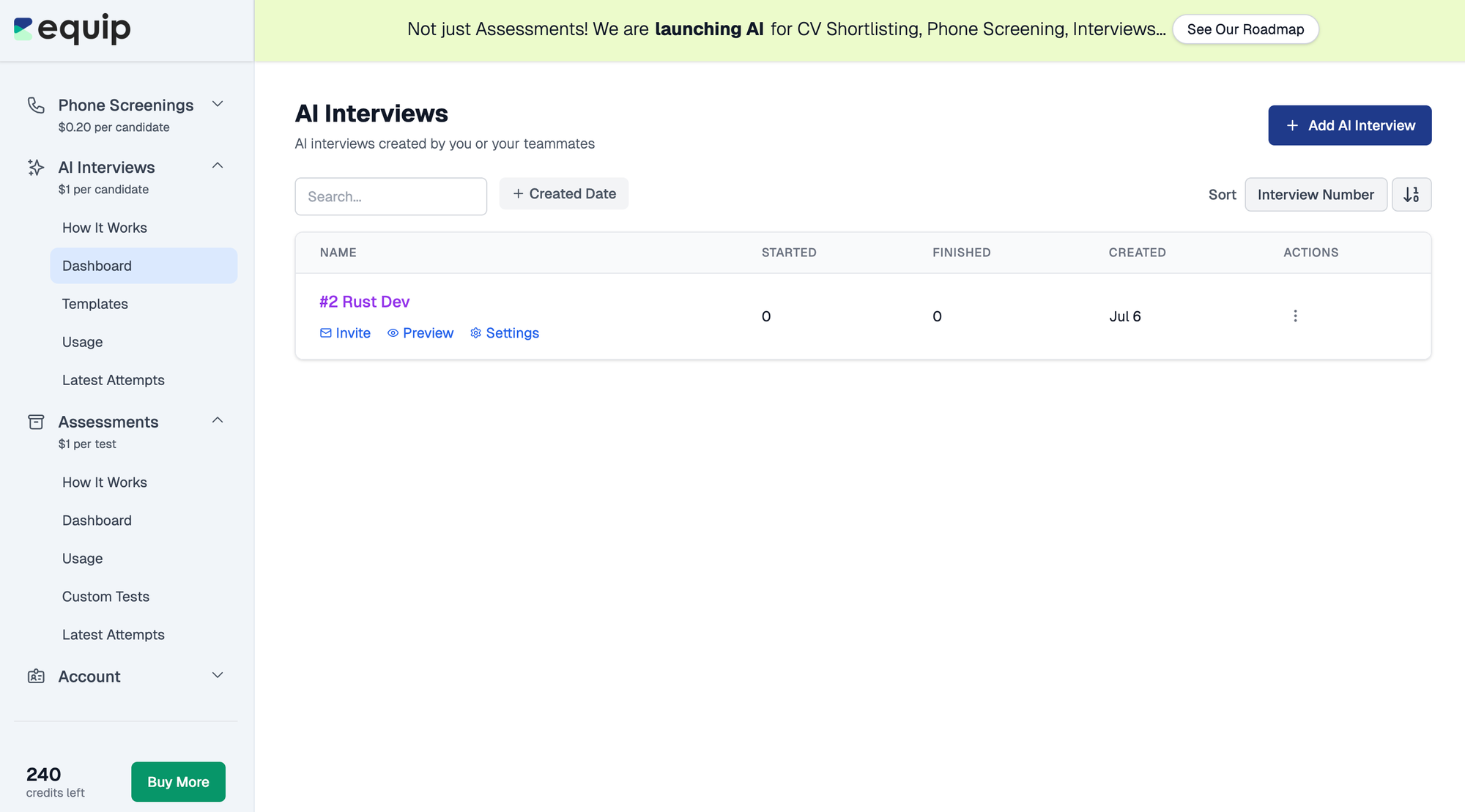Toggle the sort direction icon button
Screen dimensions: 1465x812
click(x=1411, y=195)
